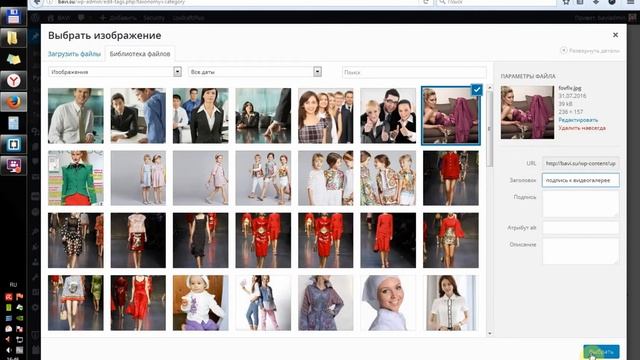
Task: Click the Описание description text area
Action: pyautogui.click(x=580, y=251)
